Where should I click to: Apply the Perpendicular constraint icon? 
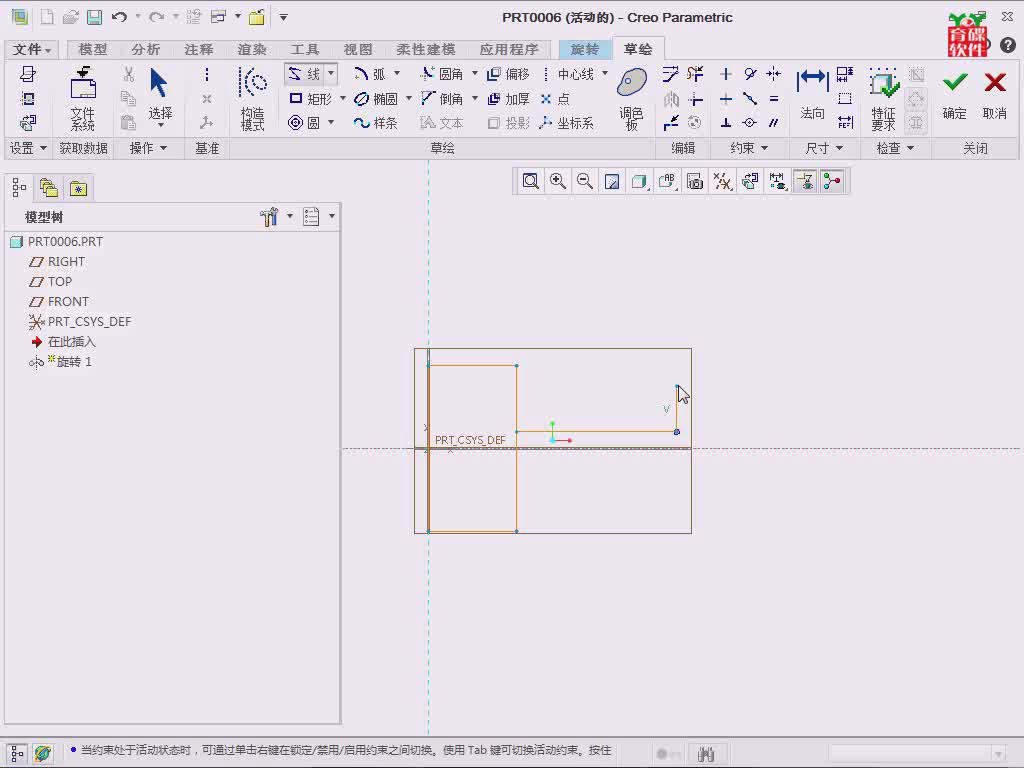click(x=726, y=123)
